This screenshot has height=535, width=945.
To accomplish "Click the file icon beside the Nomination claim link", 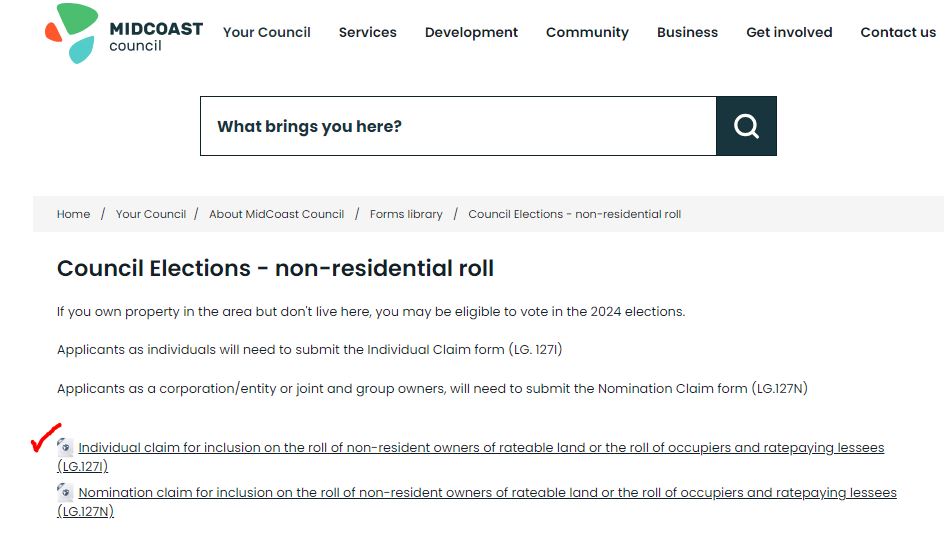I will coord(65,492).
